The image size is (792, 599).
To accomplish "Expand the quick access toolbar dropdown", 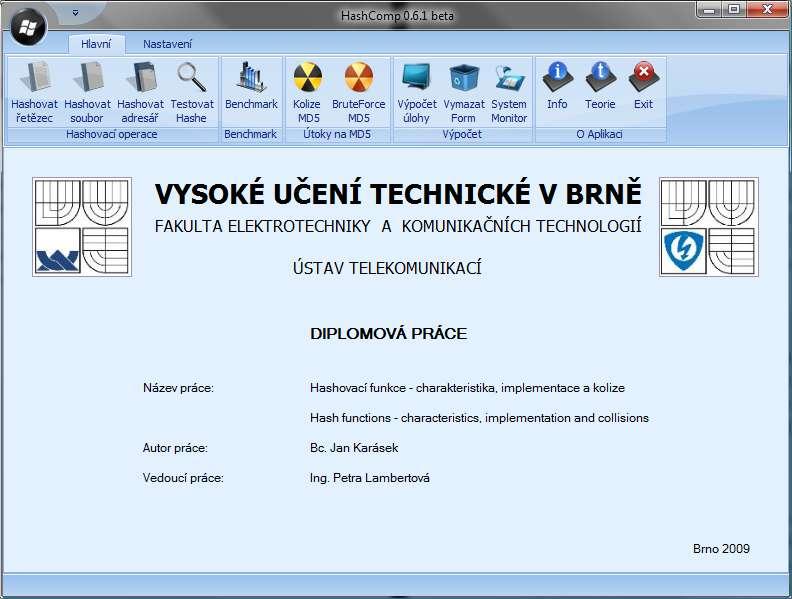I will click(x=75, y=13).
